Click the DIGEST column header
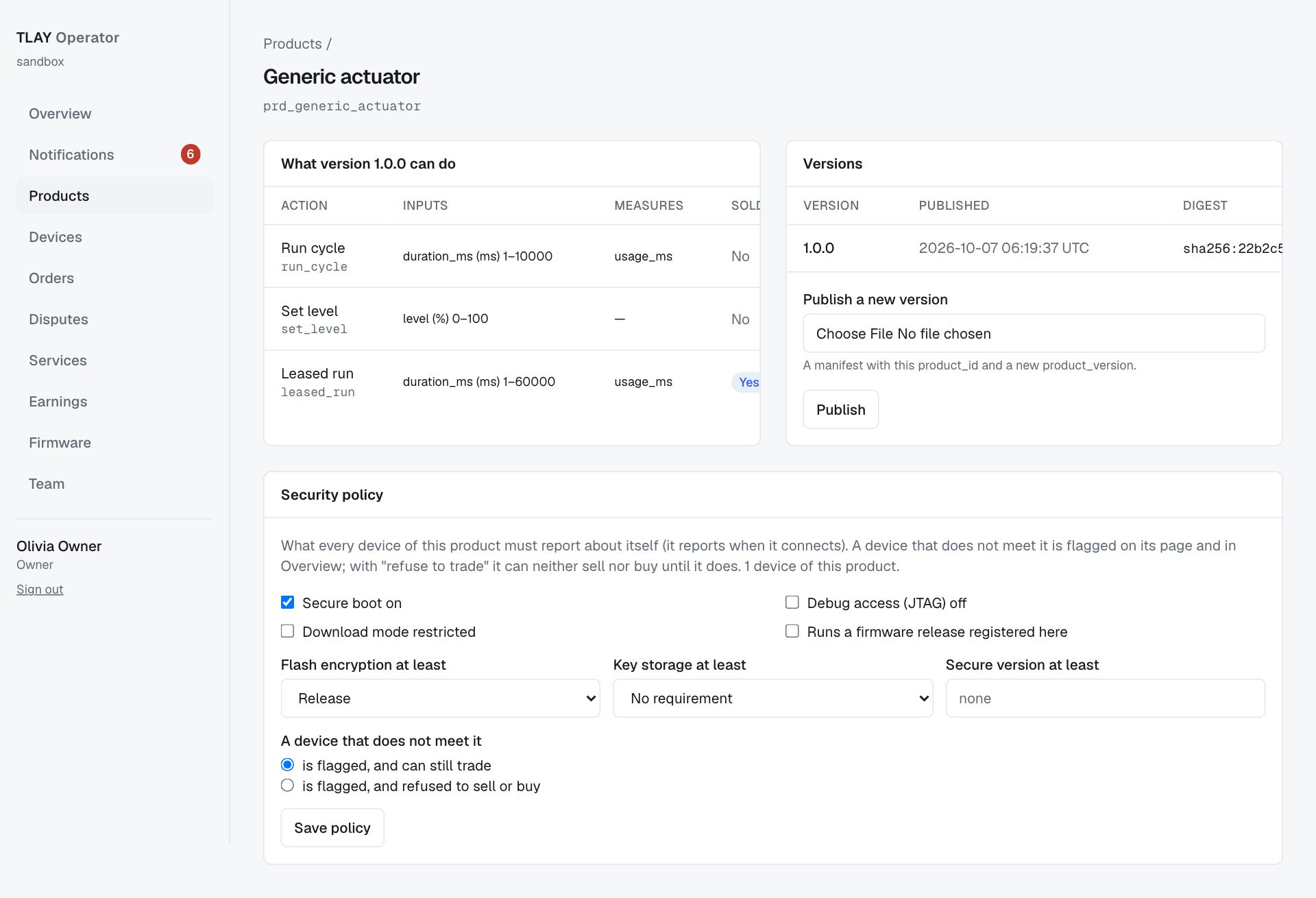The width and height of the screenshot is (1316, 898). [x=1205, y=206]
